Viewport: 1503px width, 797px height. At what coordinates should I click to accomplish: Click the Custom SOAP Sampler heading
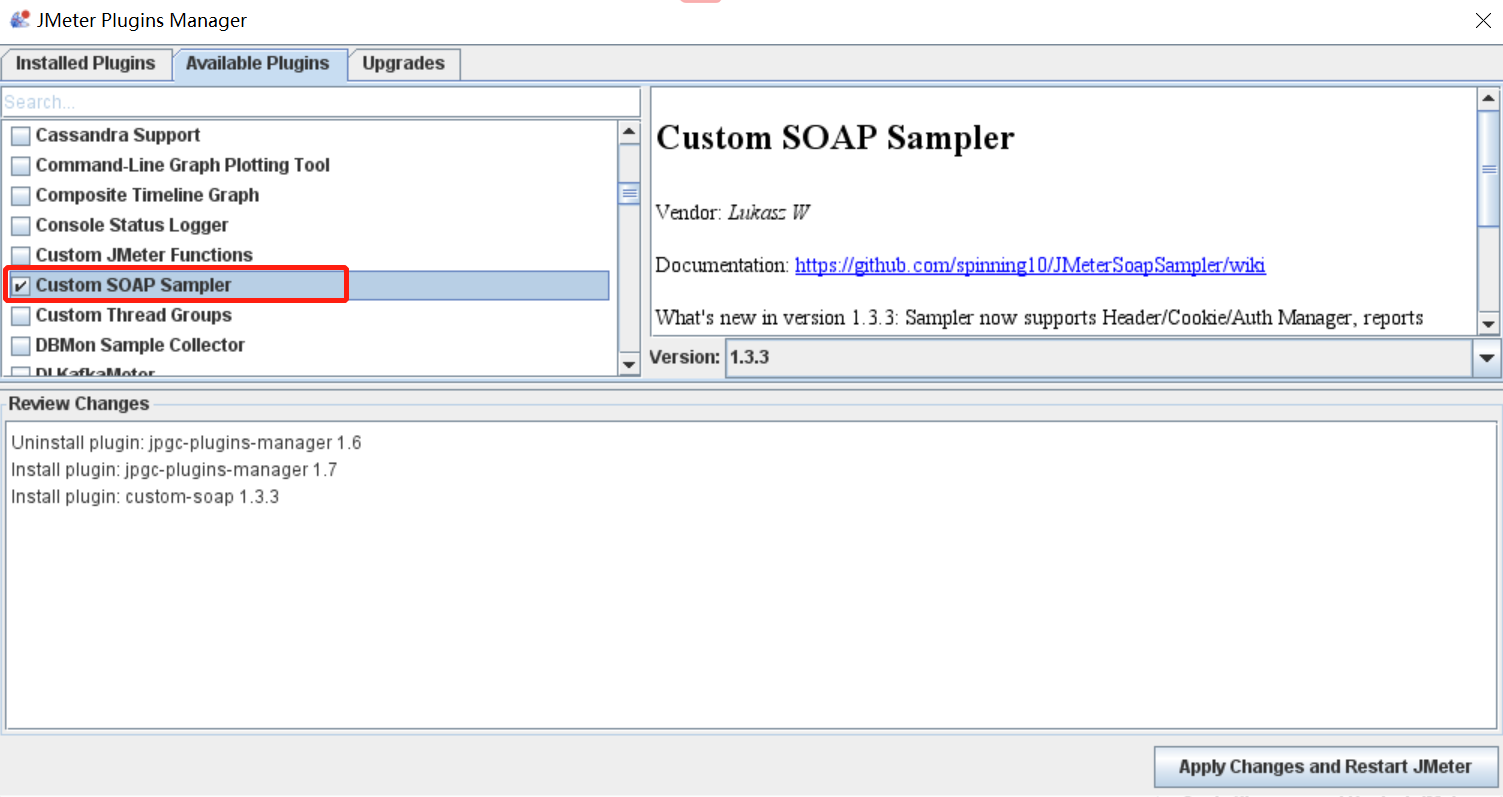click(835, 138)
